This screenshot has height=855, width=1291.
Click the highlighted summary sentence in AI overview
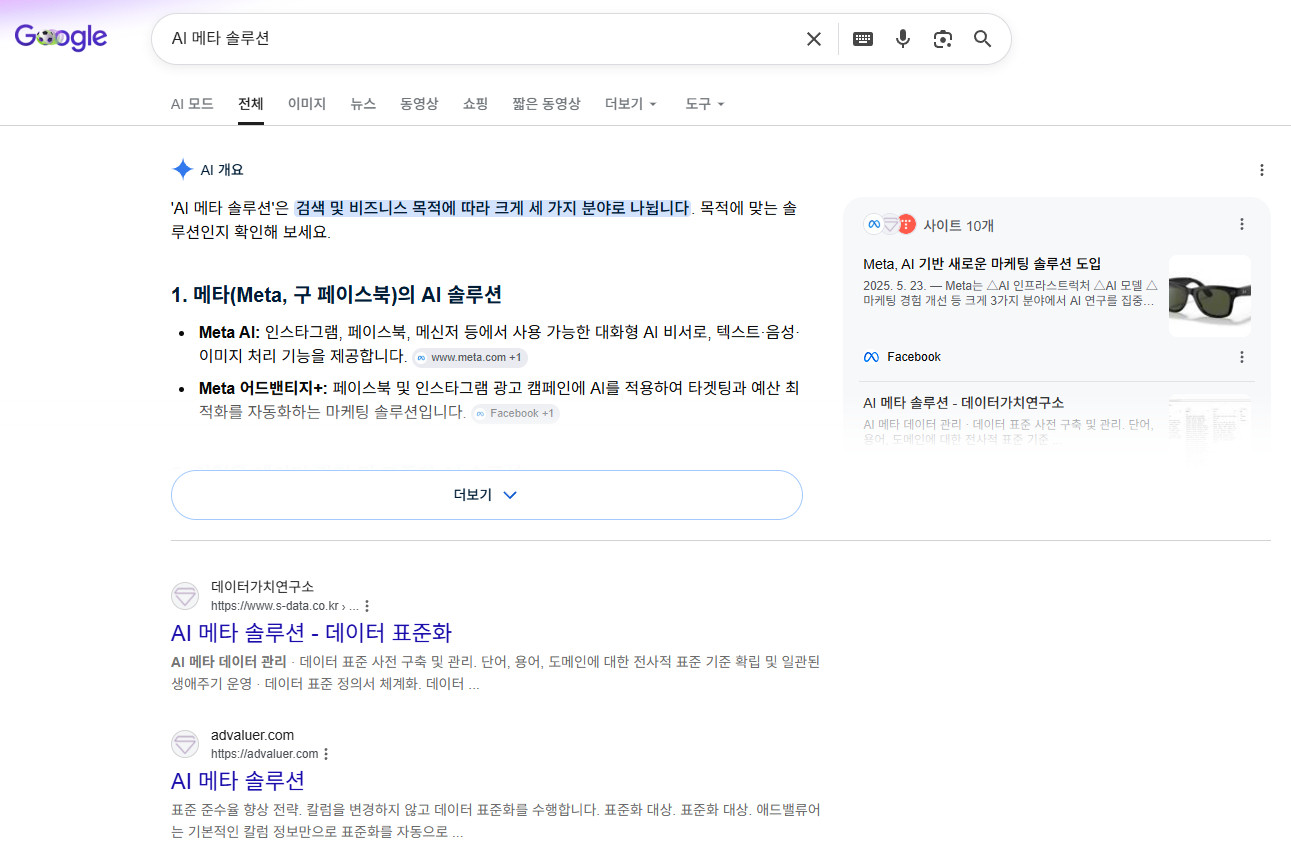coord(492,208)
